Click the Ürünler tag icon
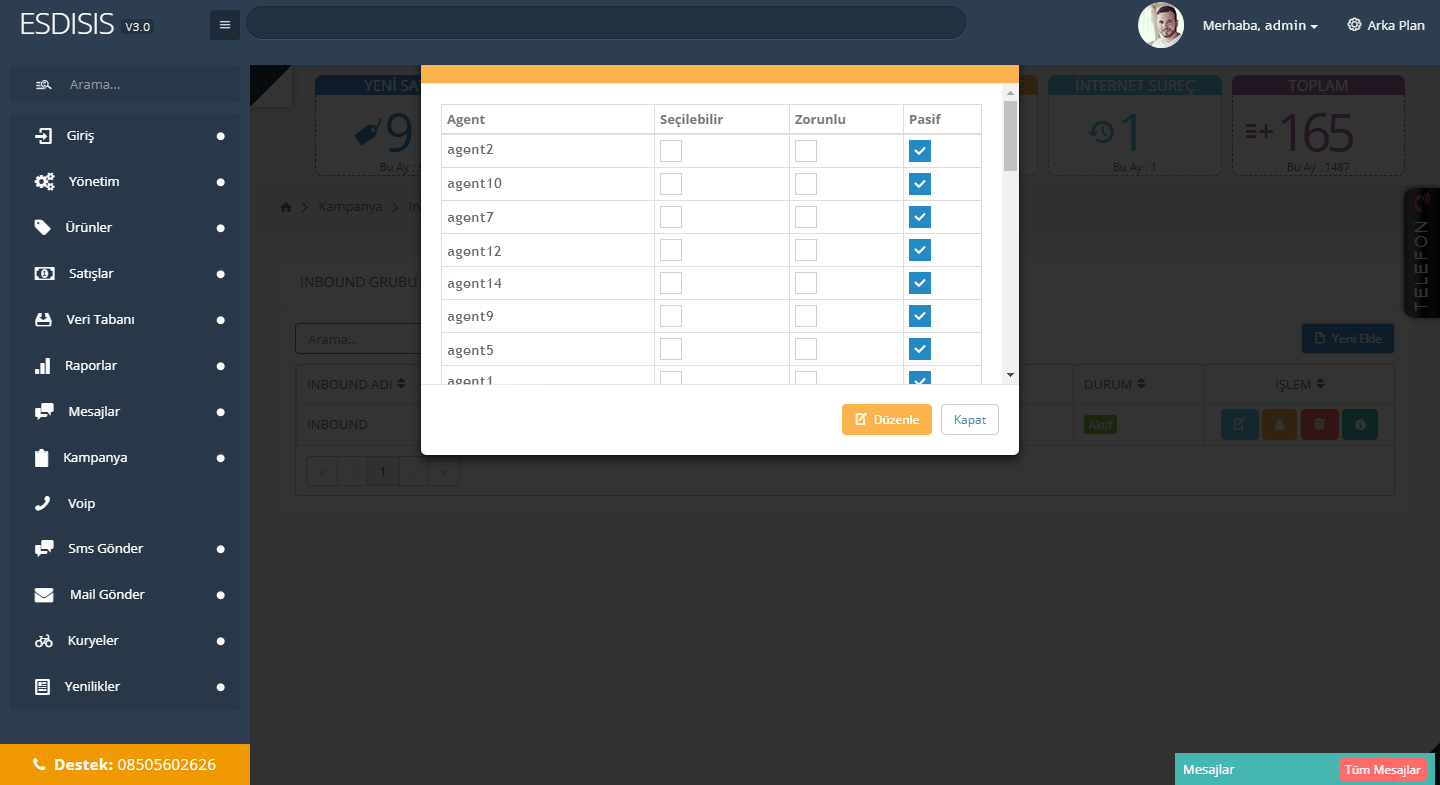Screen dimensions: 1440x785 [43, 228]
